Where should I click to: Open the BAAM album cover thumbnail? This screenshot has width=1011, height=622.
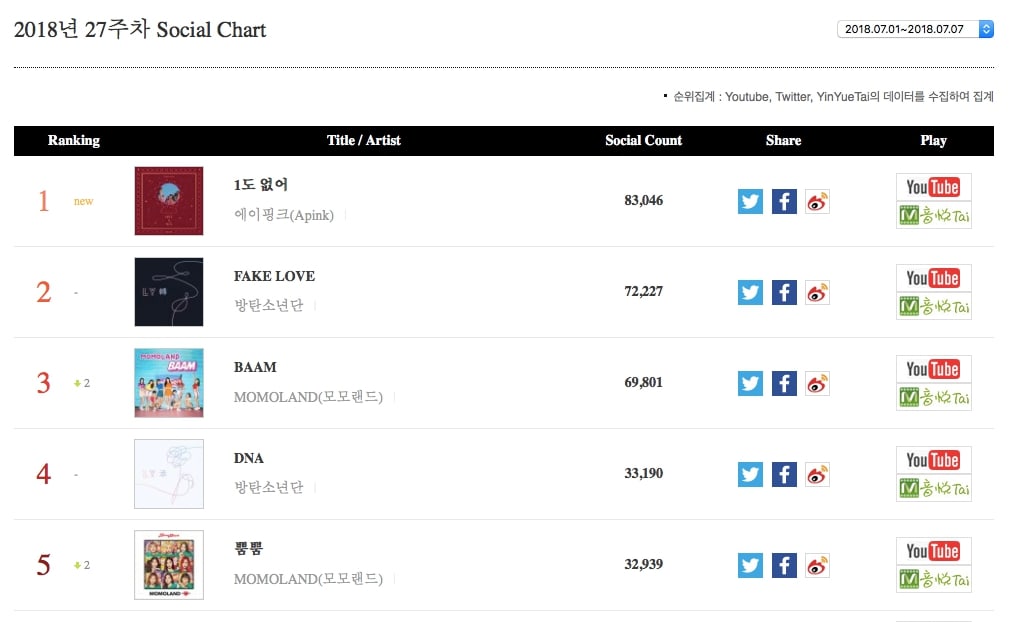tap(169, 383)
